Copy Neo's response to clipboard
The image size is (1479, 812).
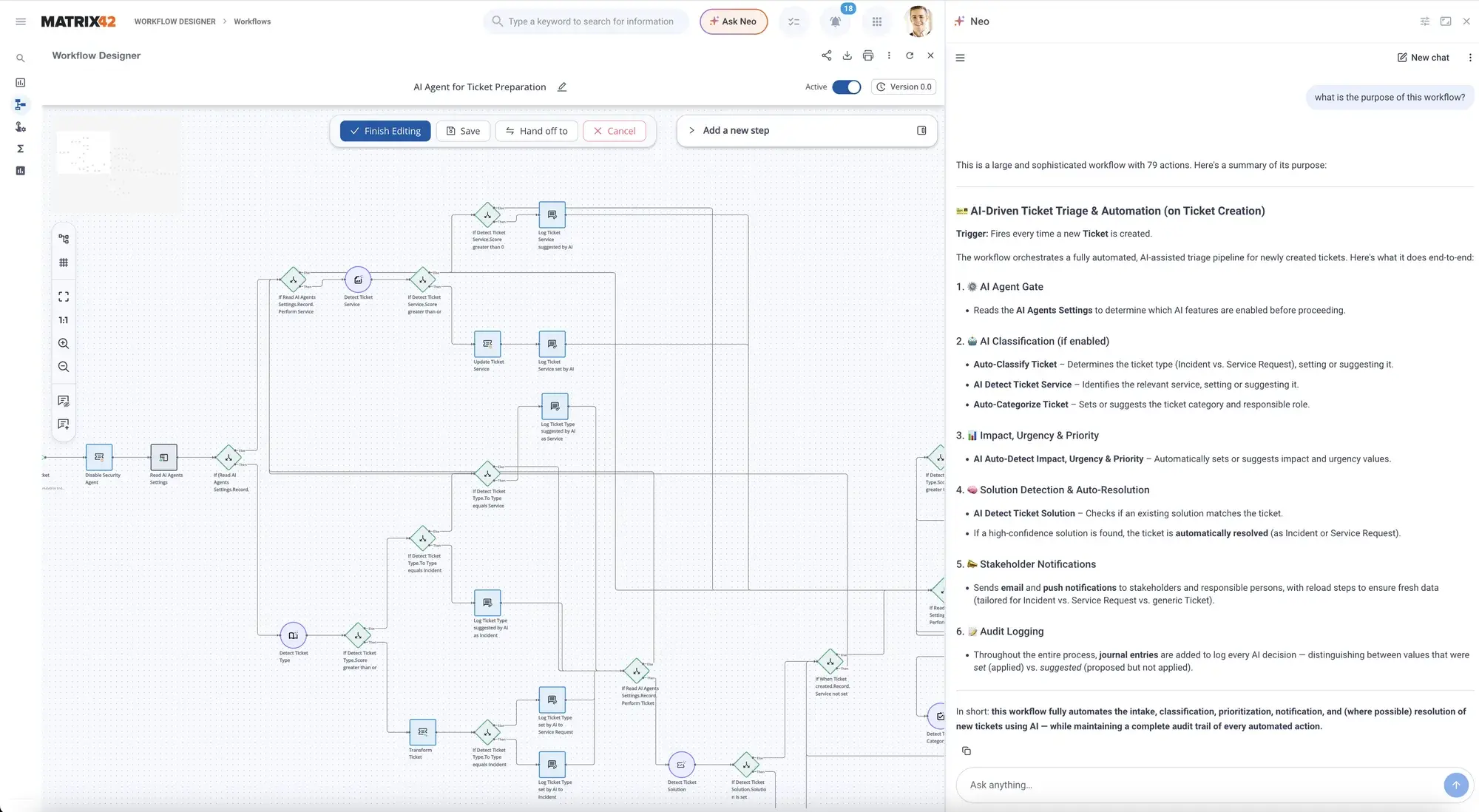pyautogui.click(x=967, y=751)
